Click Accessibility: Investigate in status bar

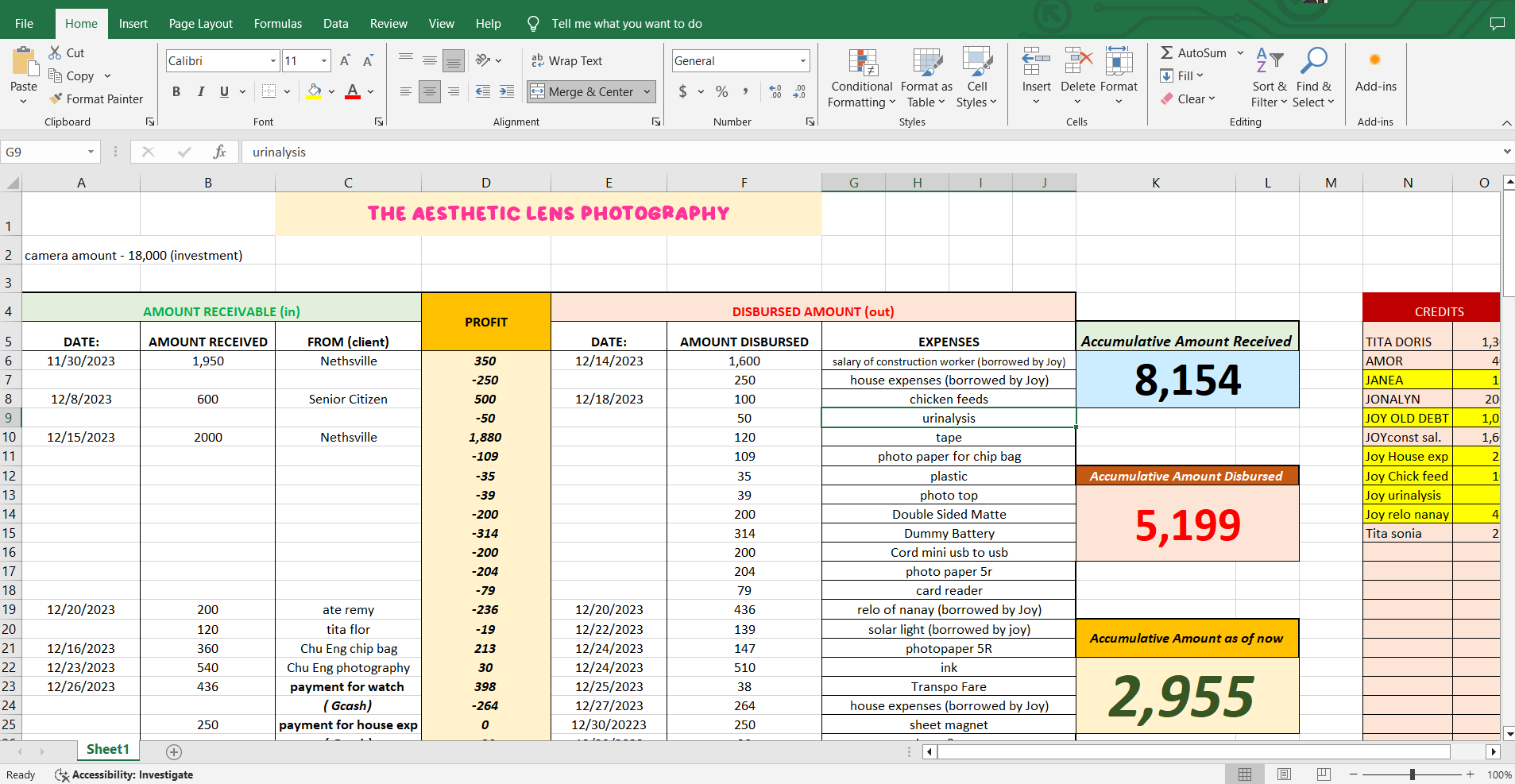[123, 774]
